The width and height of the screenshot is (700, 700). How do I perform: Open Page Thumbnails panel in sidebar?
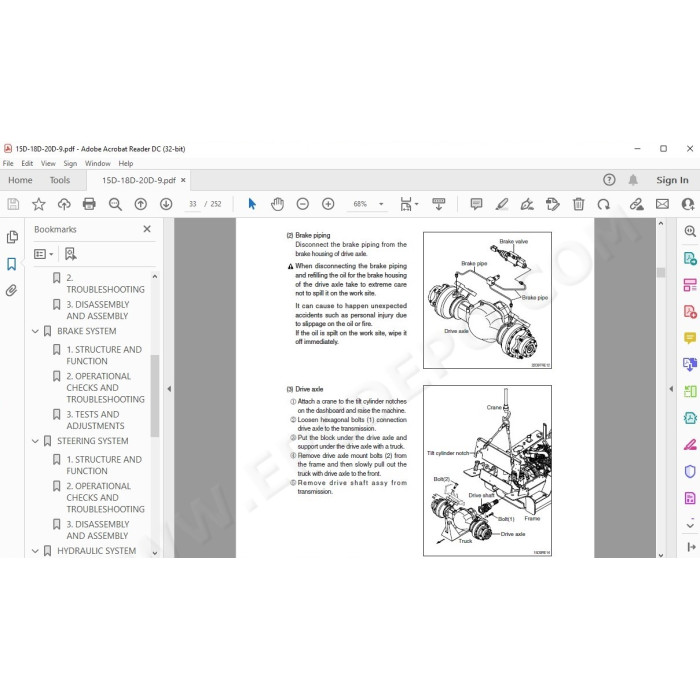[x=12, y=237]
